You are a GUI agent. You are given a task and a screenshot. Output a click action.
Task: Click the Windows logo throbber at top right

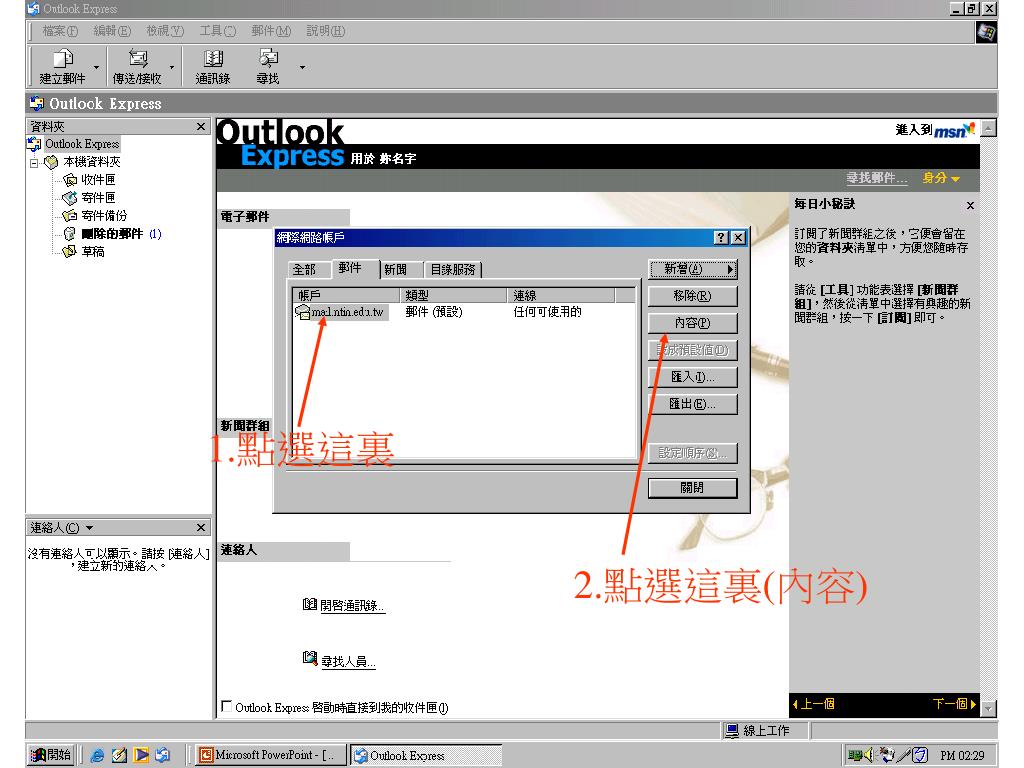986,32
